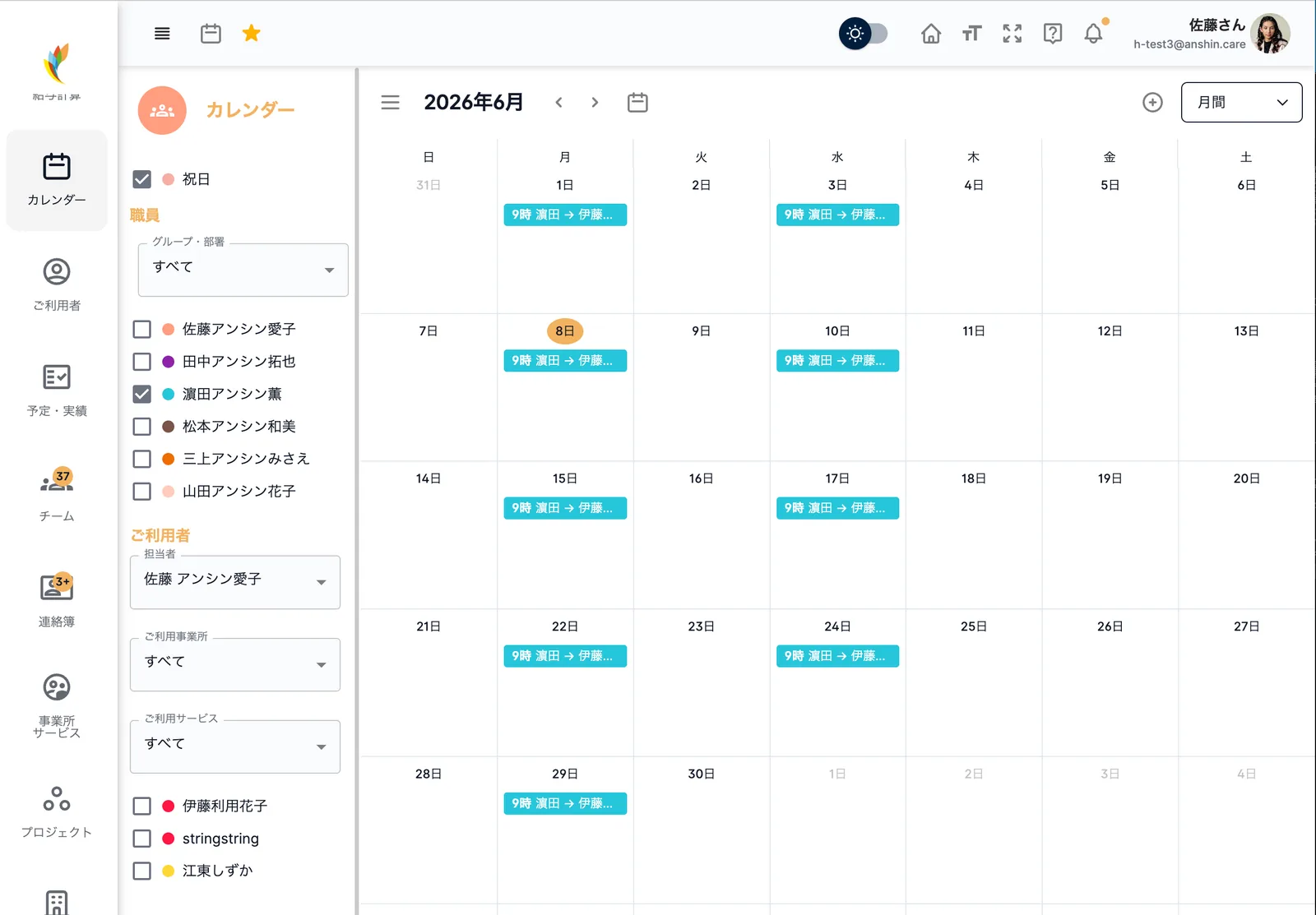Click the 職員 section heading
The image size is (1316, 915).
[145, 215]
